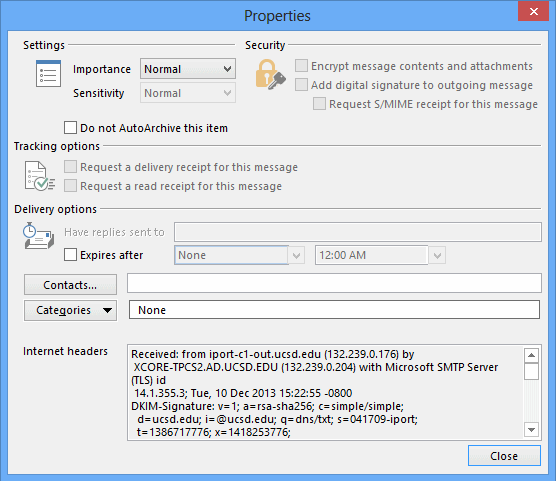
Task: Expand the 12:00 AM time dropdown
Action: 437,255
